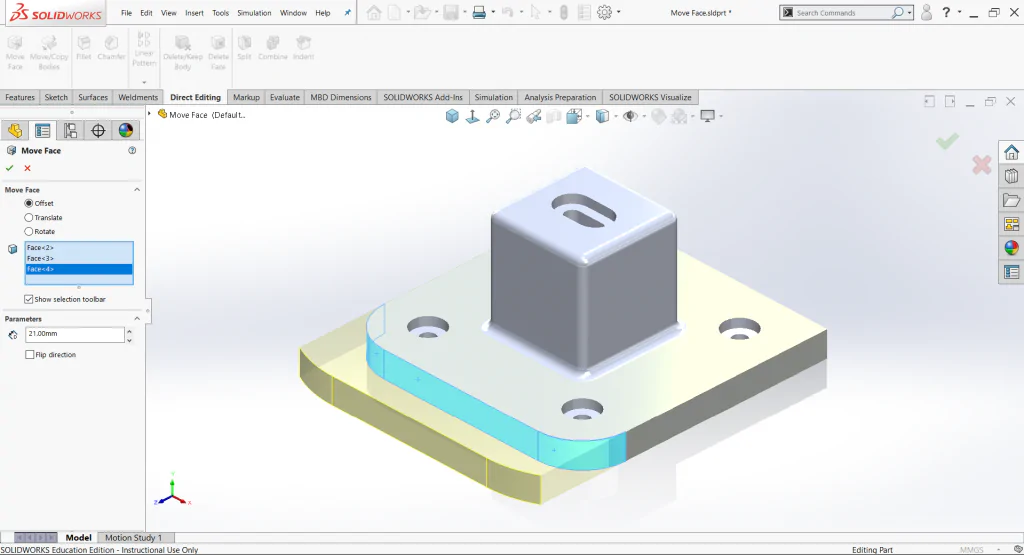Click the blue cube icon in view toolbar

click(452, 116)
